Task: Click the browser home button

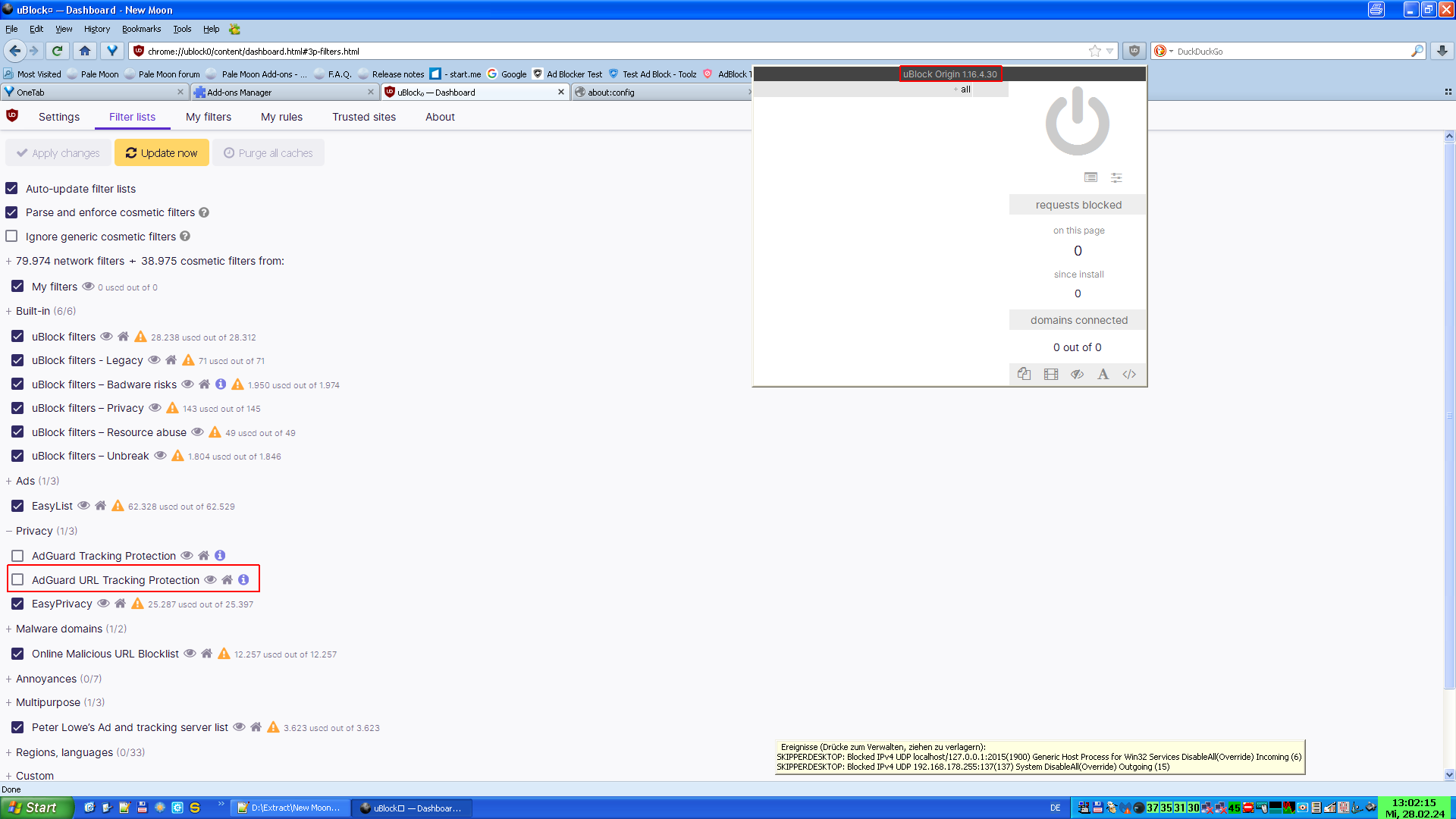Action: (x=85, y=51)
